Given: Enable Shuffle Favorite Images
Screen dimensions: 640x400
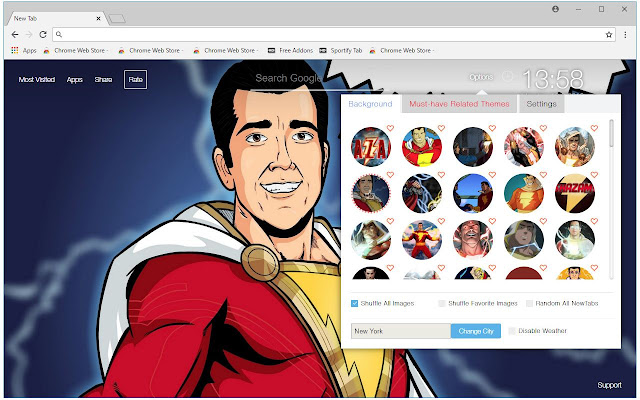Looking at the screenshot, I should (442, 303).
